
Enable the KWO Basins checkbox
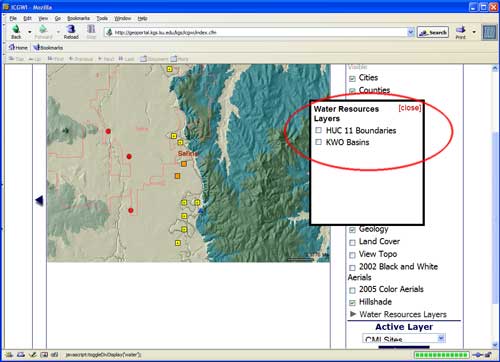click(x=319, y=142)
